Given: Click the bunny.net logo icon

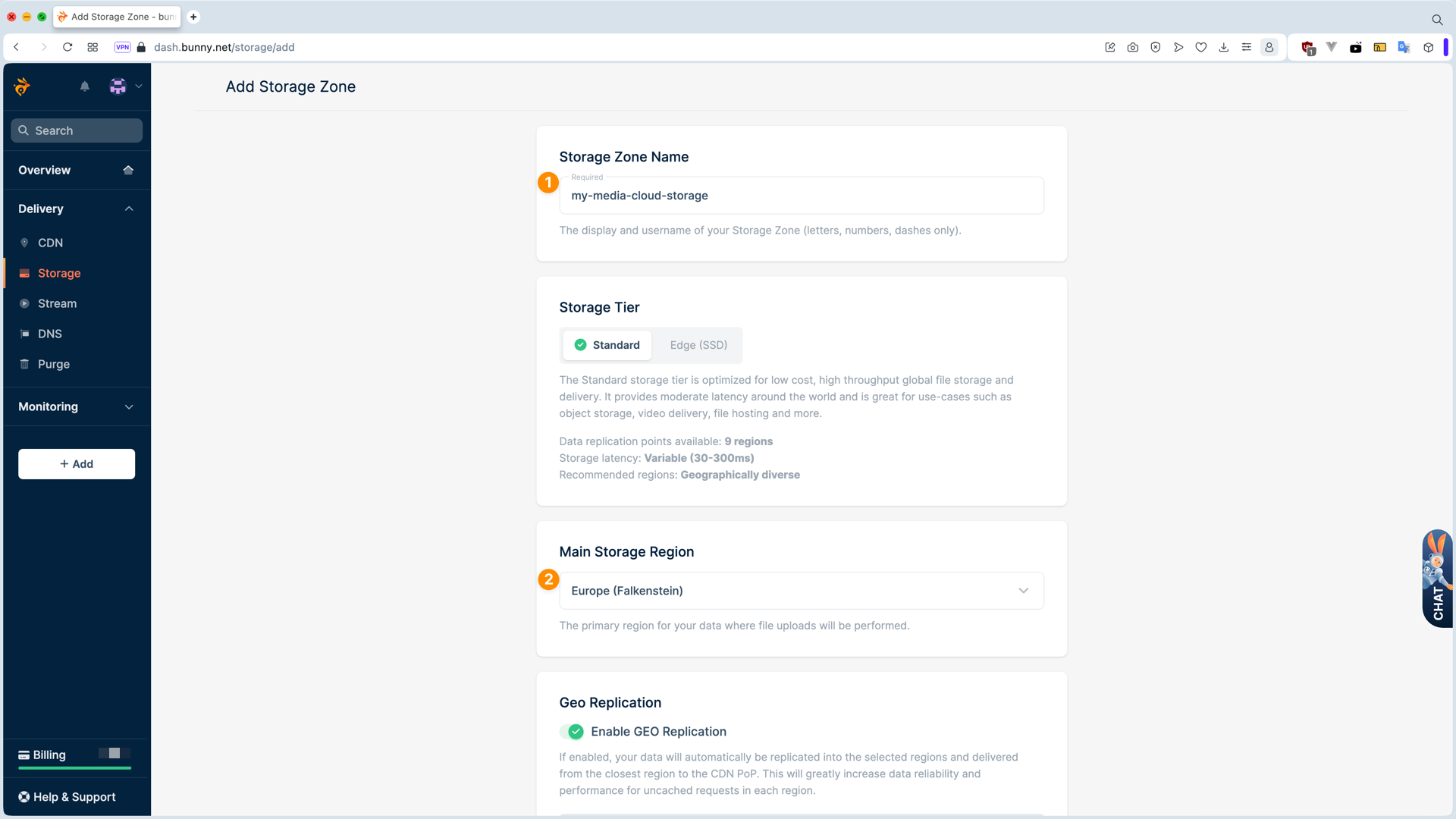Looking at the screenshot, I should pyautogui.click(x=22, y=86).
